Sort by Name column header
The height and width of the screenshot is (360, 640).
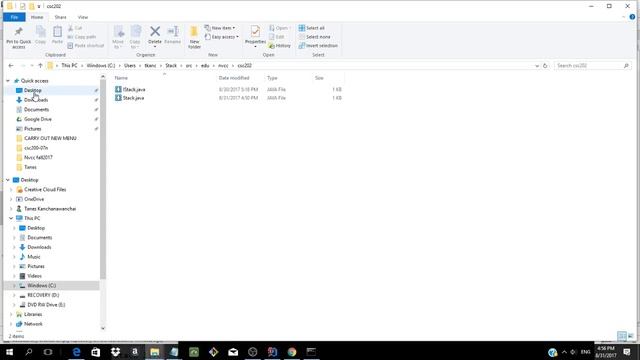coord(121,78)
